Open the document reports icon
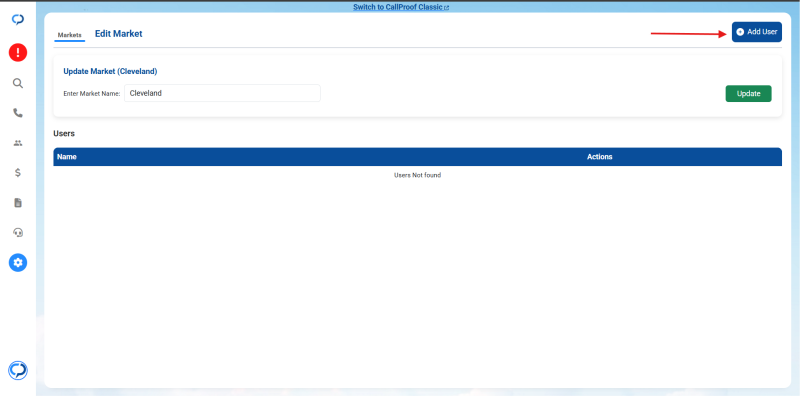This screenshot has height=396, width=800. 18,203
